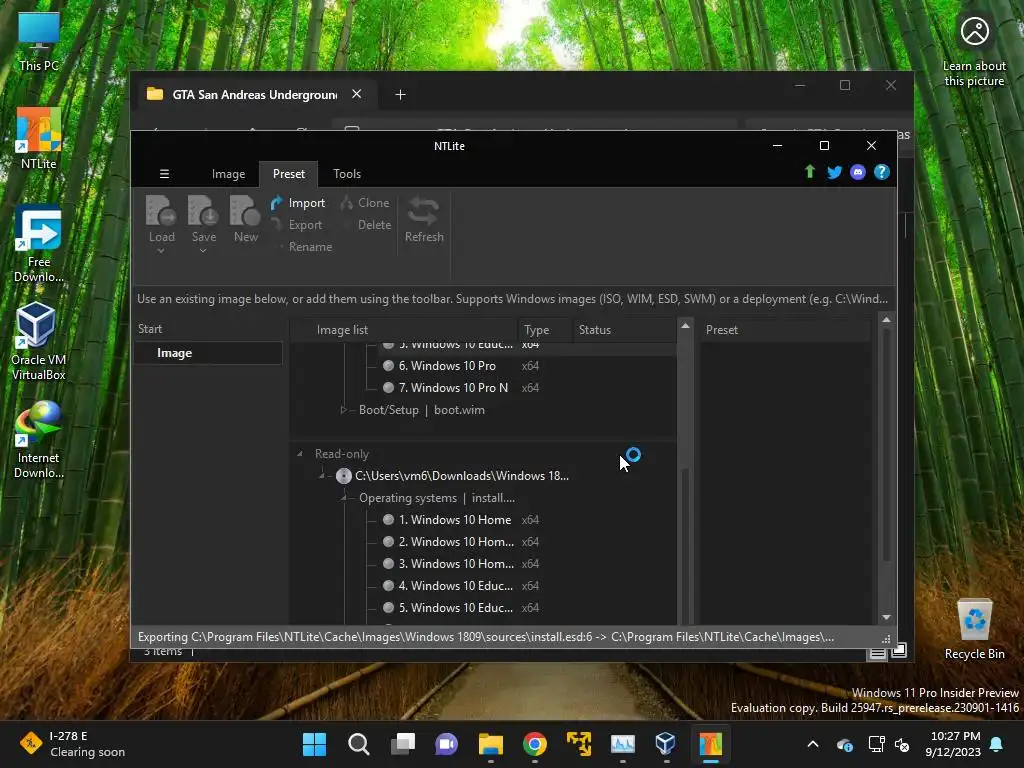Select Image in the Start sidebar
Image resolution: width=1024 pixels, height=768 pixels.
pos(208,353)
